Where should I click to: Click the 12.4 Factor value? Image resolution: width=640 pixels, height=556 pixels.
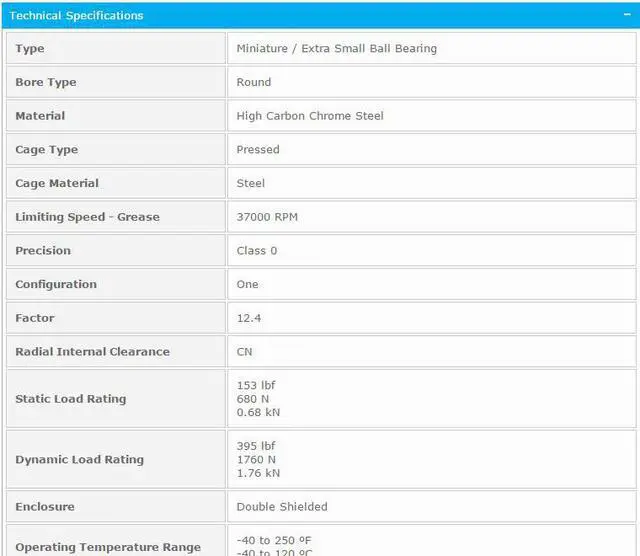[249, 318]
